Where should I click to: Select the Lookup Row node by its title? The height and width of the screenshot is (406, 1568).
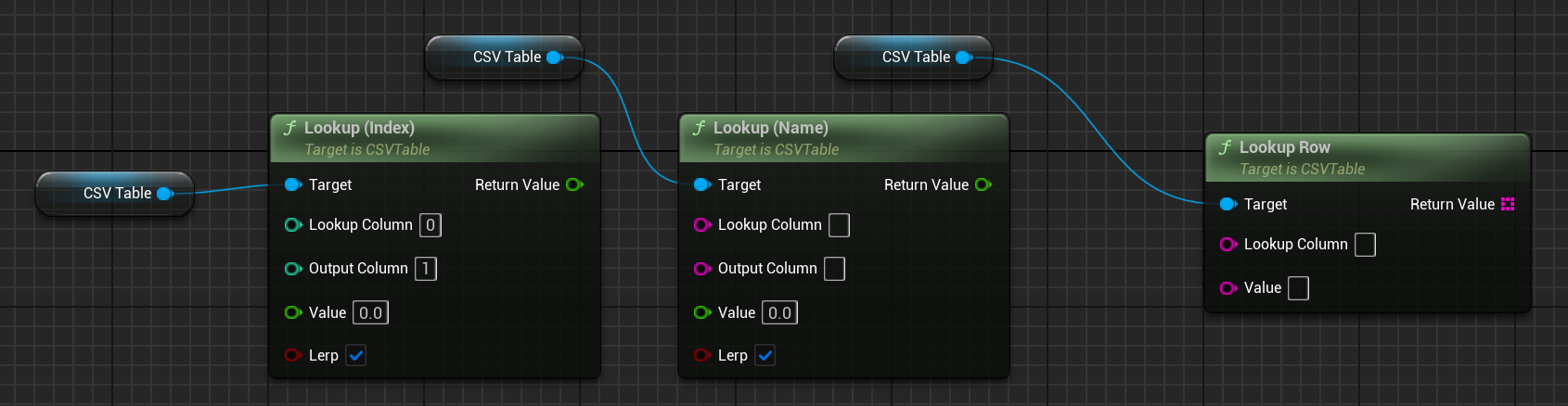point(1284,147)
